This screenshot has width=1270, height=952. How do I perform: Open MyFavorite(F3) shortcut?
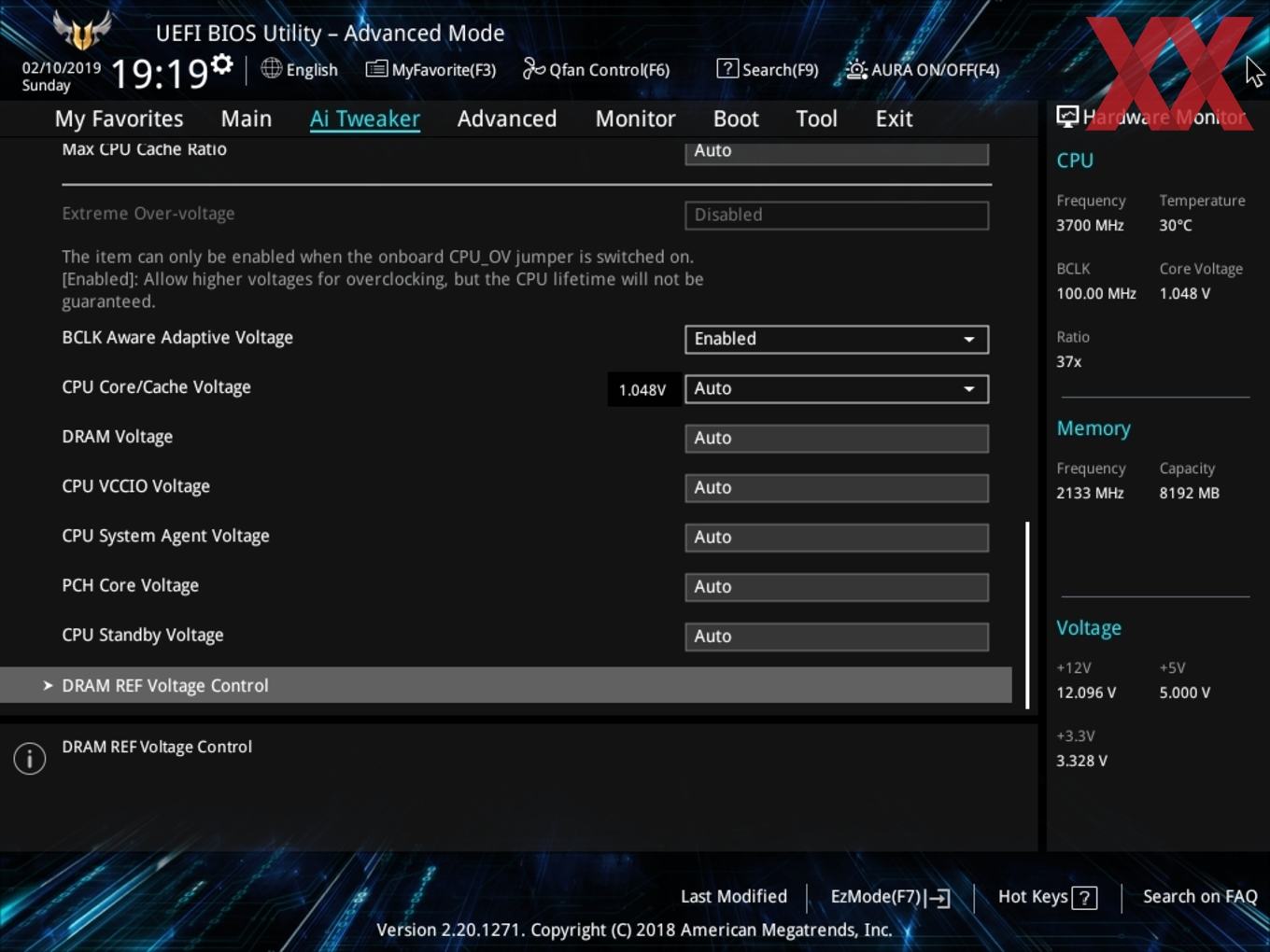point(431,69)
